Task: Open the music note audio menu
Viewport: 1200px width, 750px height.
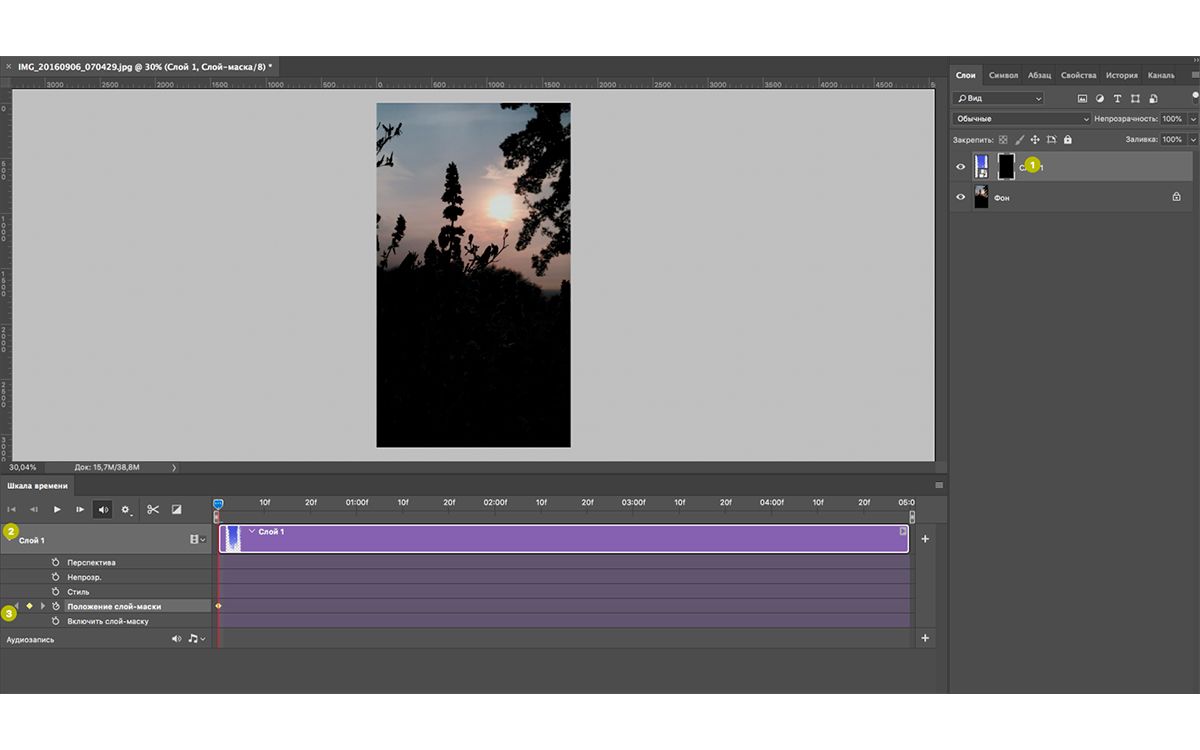Action: point(196,639)
